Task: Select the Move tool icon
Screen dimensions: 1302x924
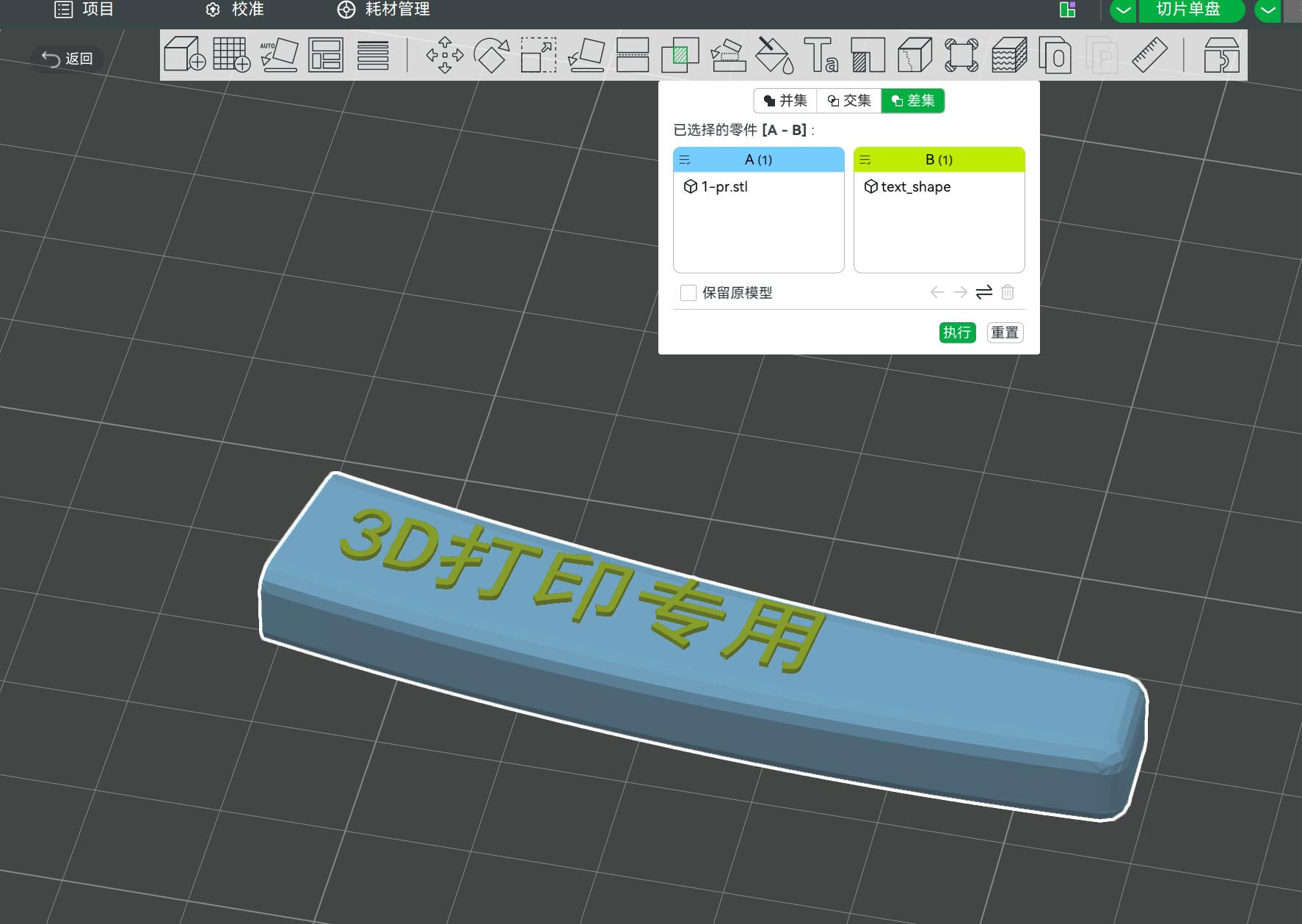Action: (x=445, y=55)
